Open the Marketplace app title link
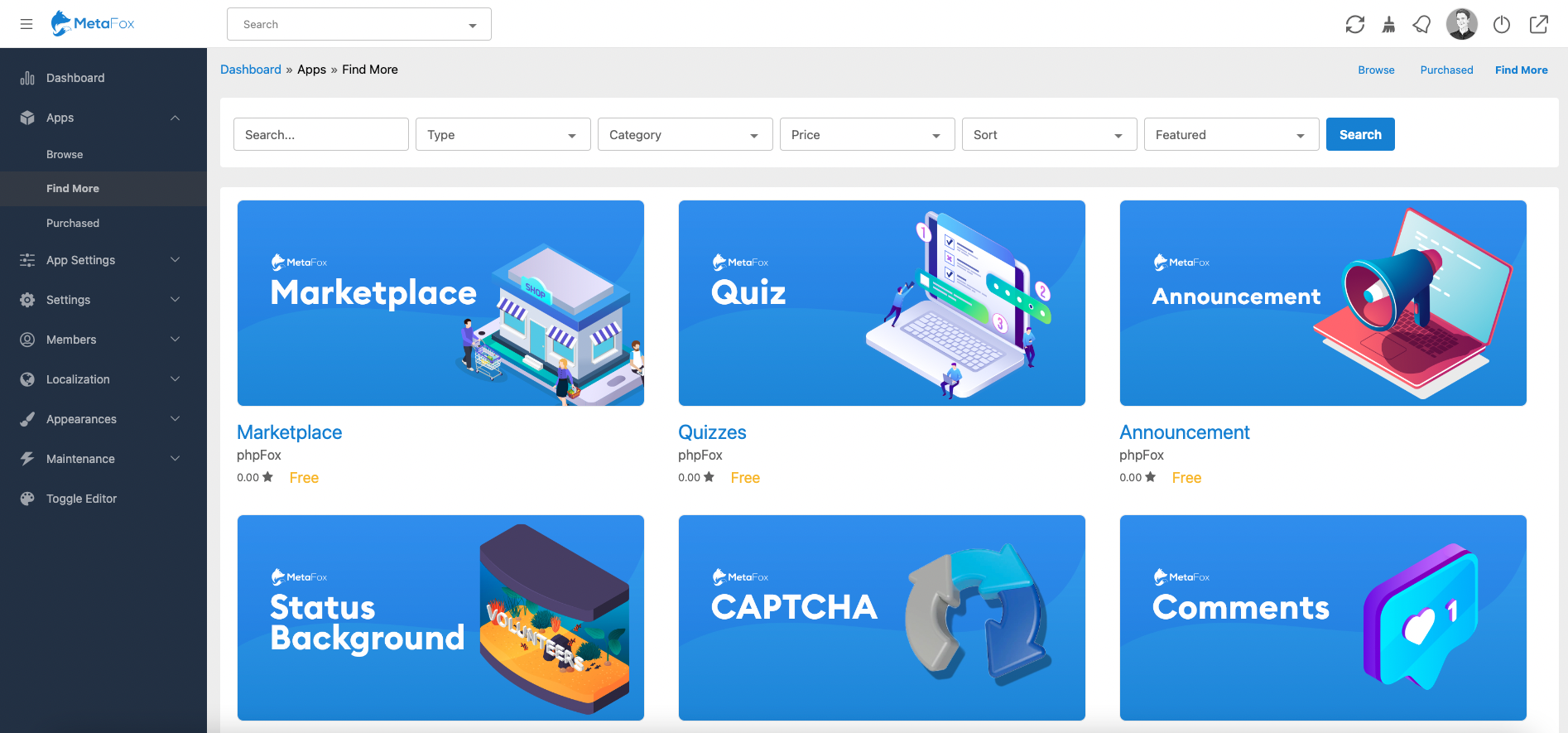Viewport: 1568px width, 733px height. tap(290, 432)
